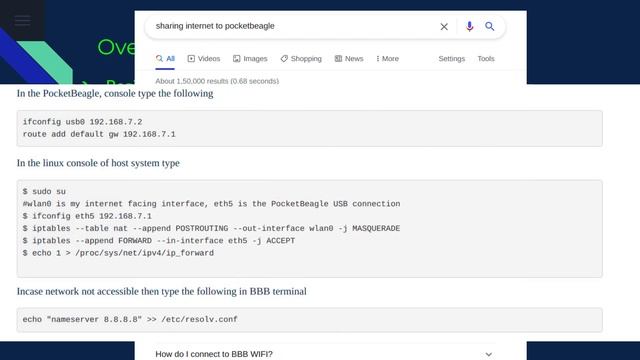The height and width of the screenshot is (360, 640).
Task: Click 'In the PocketBeagle, console type the following'
Action: click(115, 93)
